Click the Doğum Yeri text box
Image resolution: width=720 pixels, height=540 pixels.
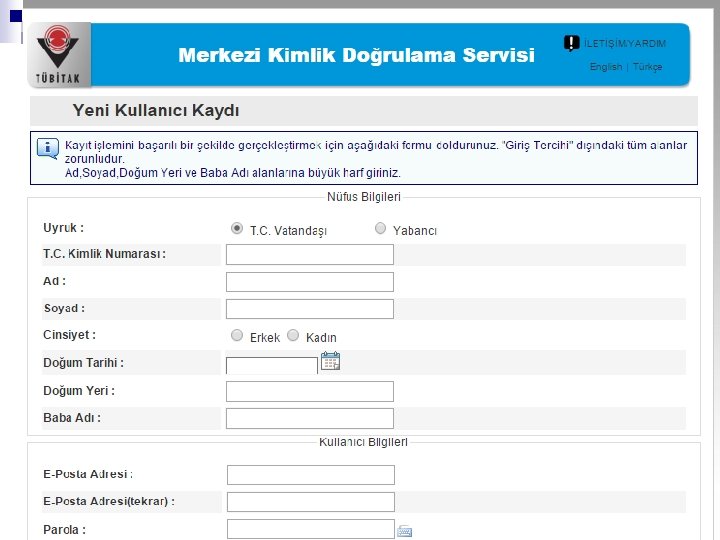[309, 391]
